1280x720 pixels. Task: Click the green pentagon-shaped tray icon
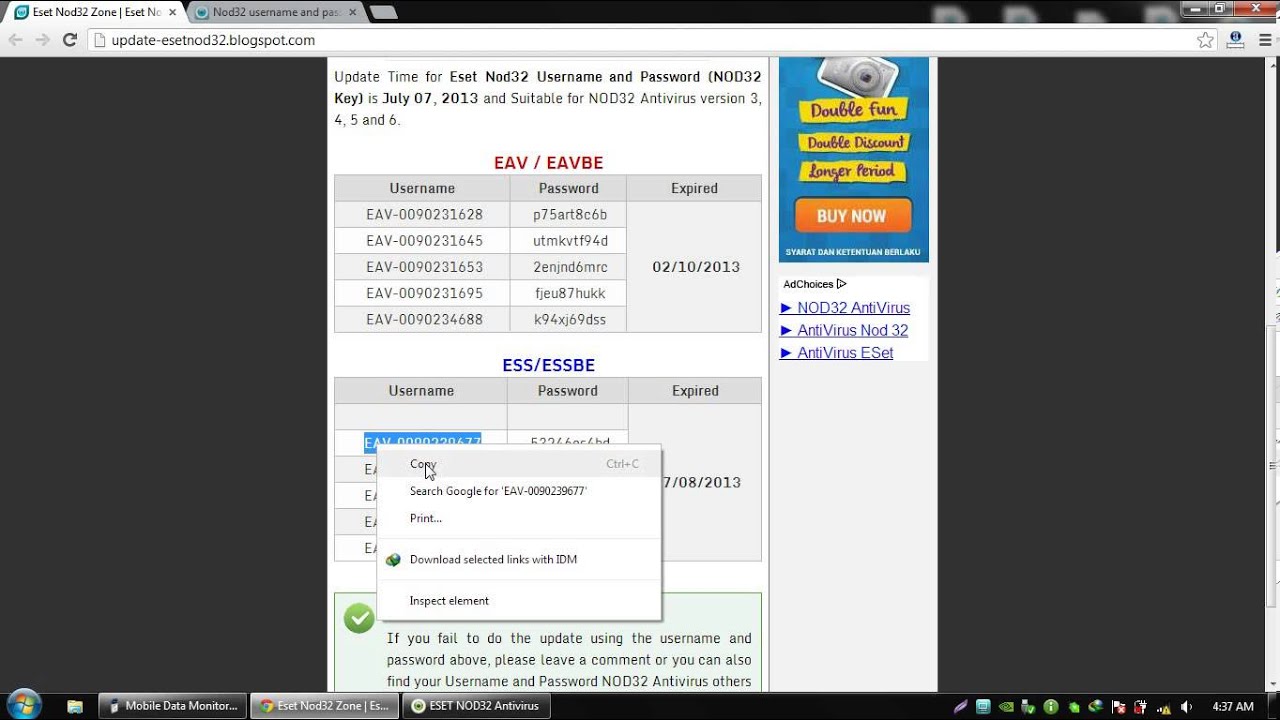click(x=1074, y=707)
